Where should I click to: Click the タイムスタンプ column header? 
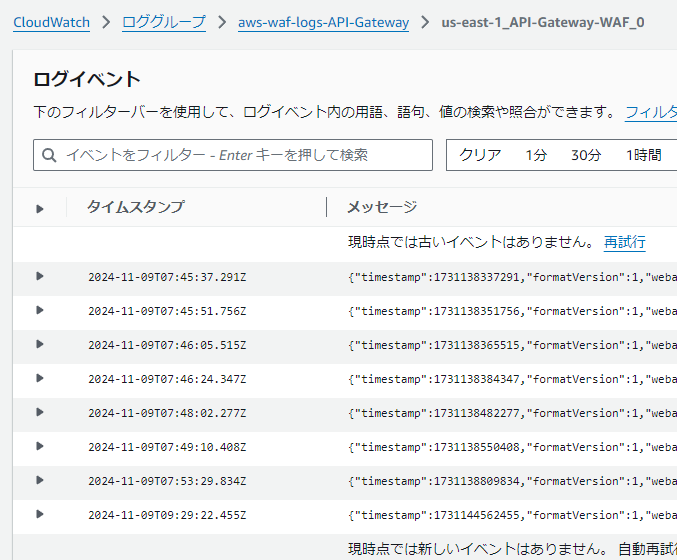tap(136, 207)
